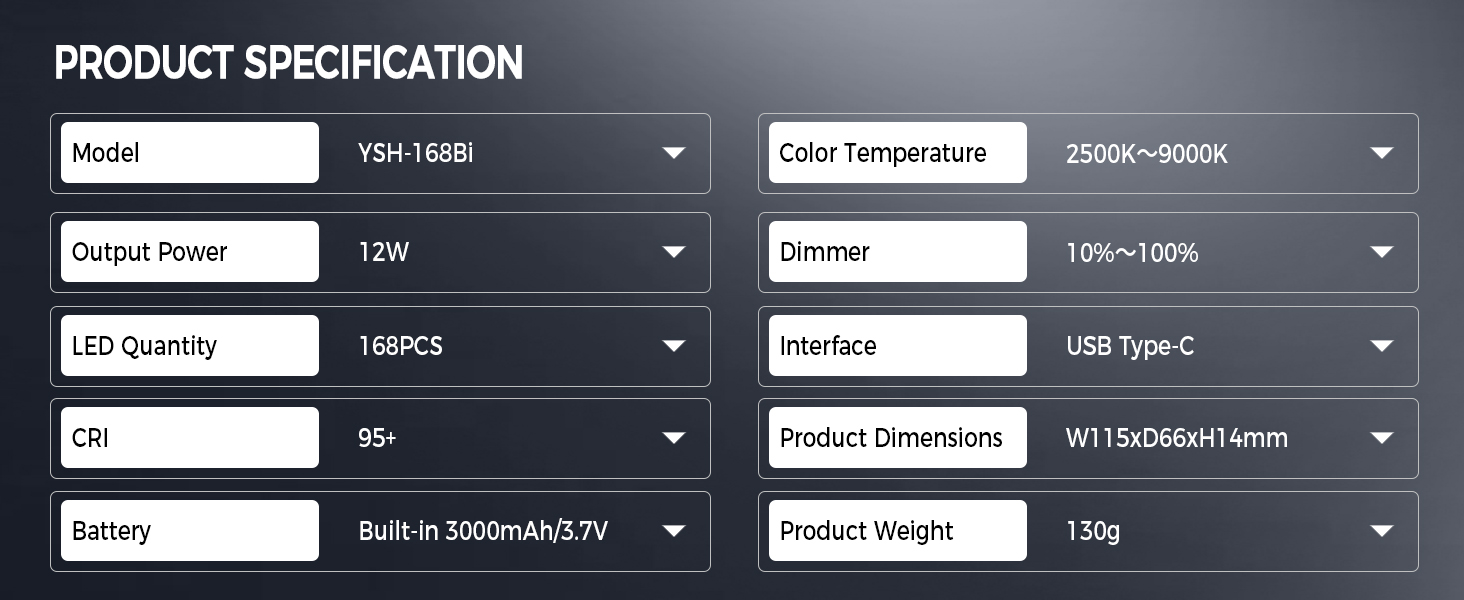The image size is (1464, 600).
Task: Click the CRI row dropdown arrow
Action: [x=674, y=438]
